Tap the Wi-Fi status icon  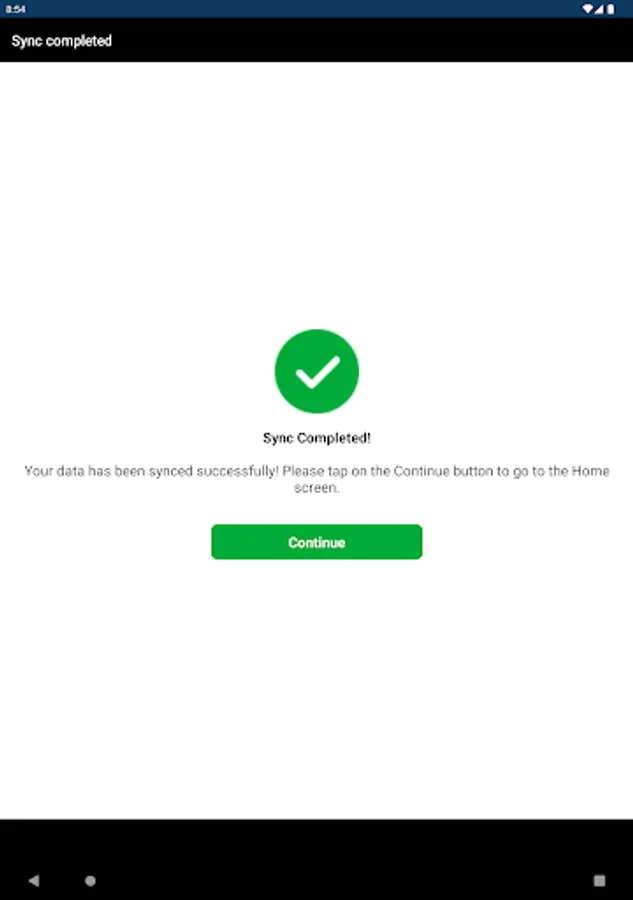pos(587,9)
